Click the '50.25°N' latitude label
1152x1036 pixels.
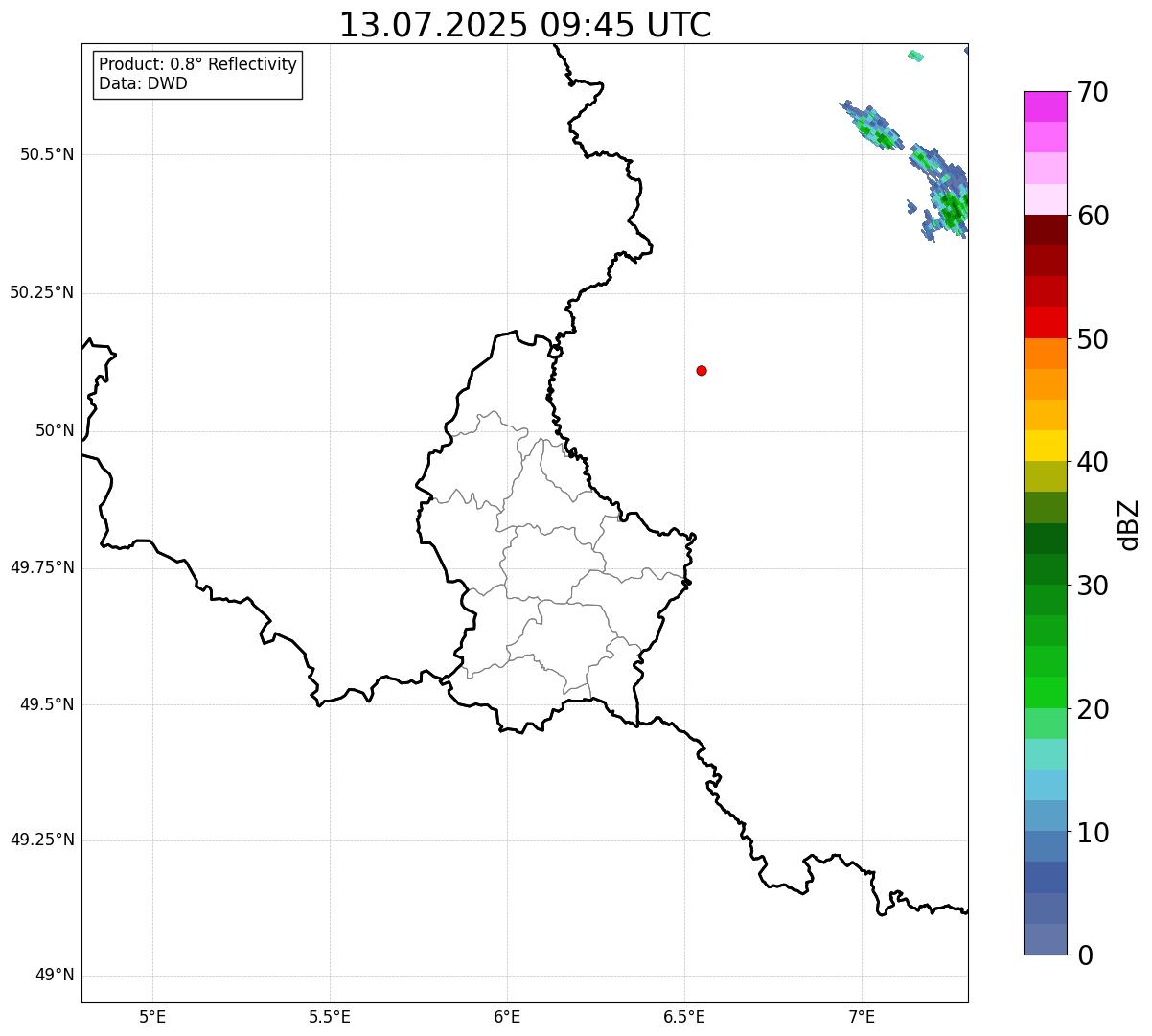(x=41, y=292)
